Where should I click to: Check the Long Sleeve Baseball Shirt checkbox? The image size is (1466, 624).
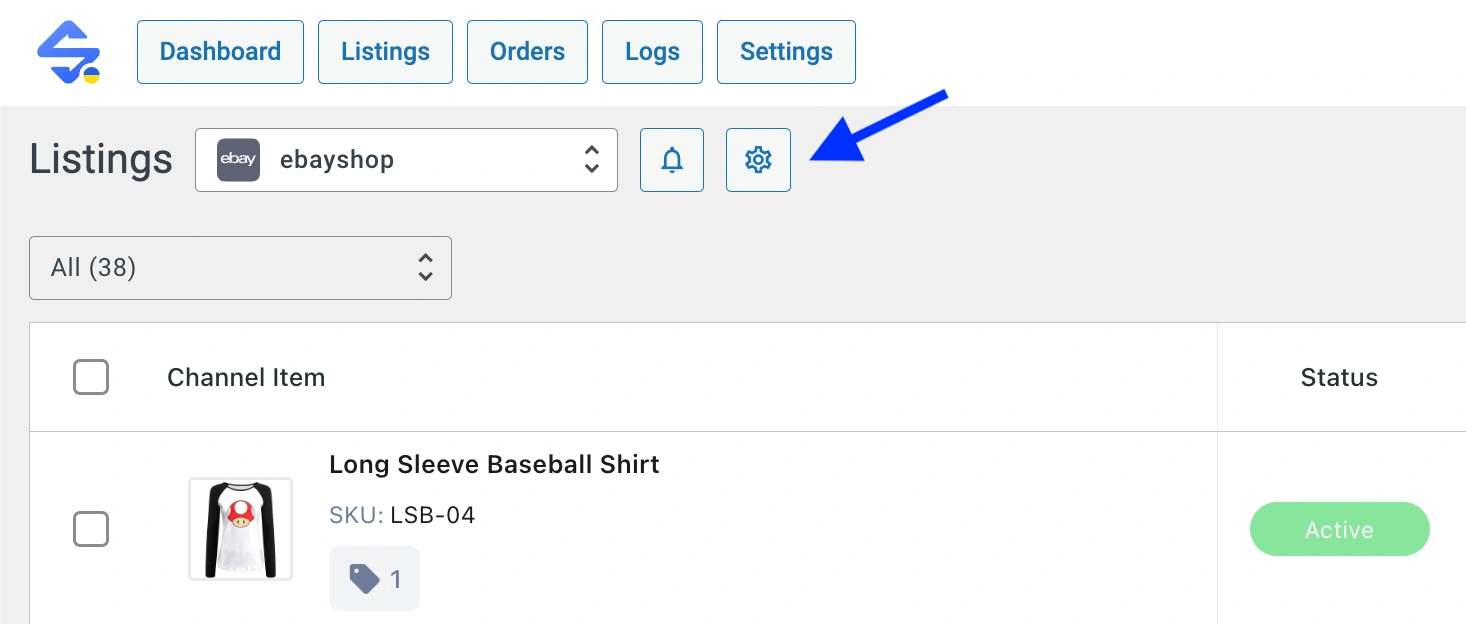click(91, 529)
